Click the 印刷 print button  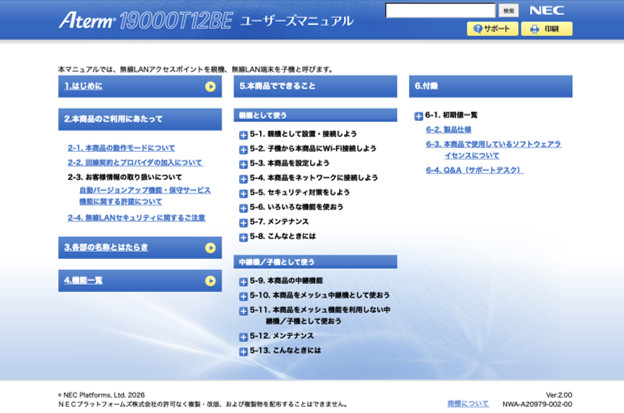pos(546,29)
